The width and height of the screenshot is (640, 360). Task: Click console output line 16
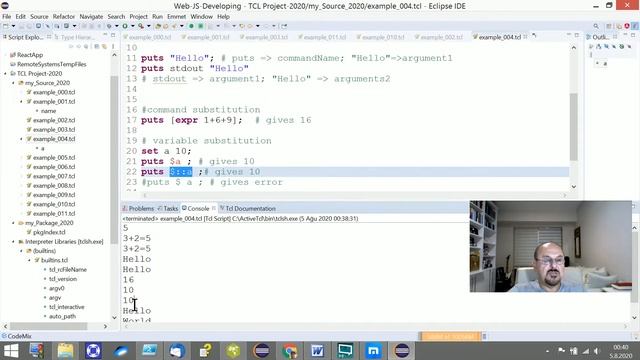pyautogui.click(x=128, y=280)
